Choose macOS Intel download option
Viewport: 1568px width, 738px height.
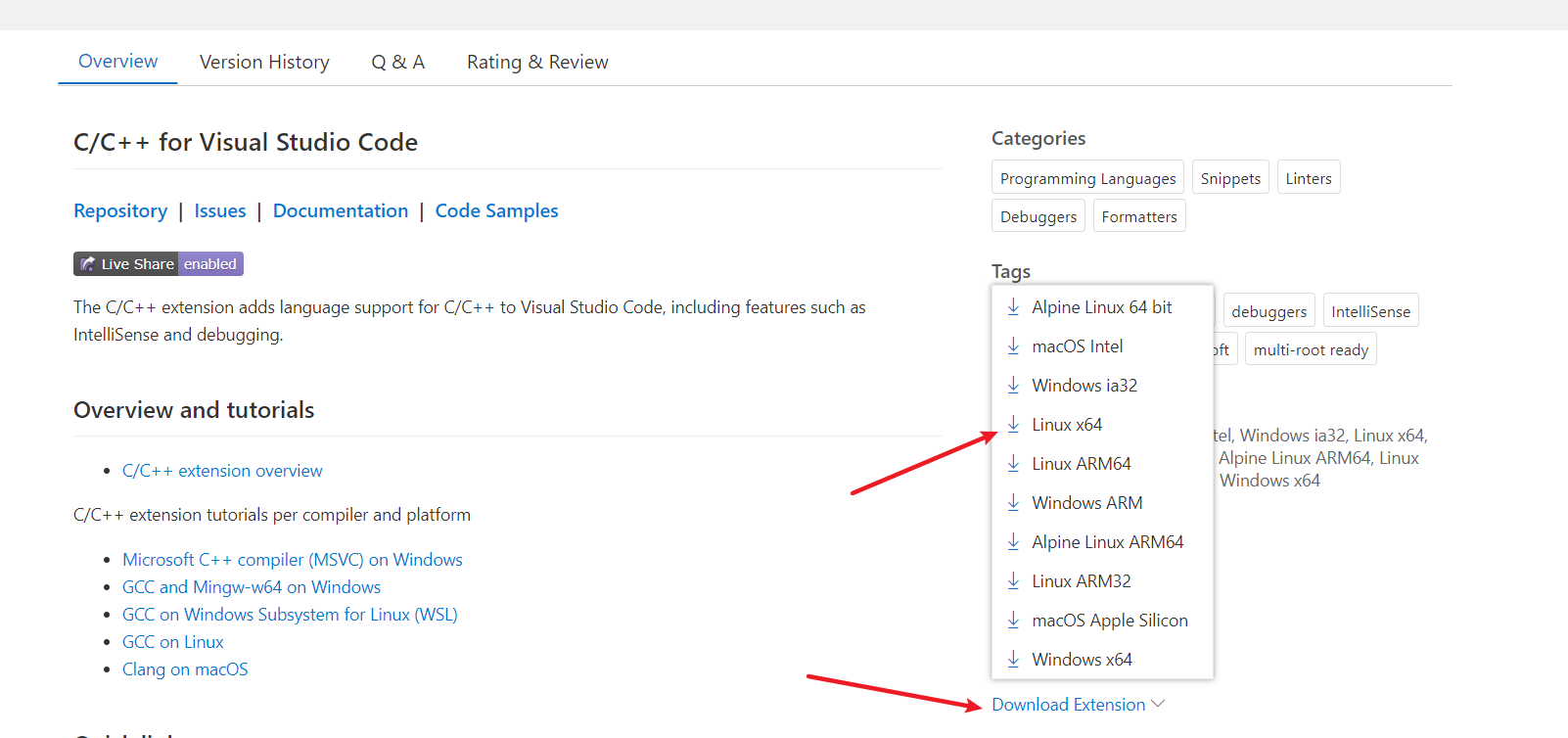[1102, 346]
